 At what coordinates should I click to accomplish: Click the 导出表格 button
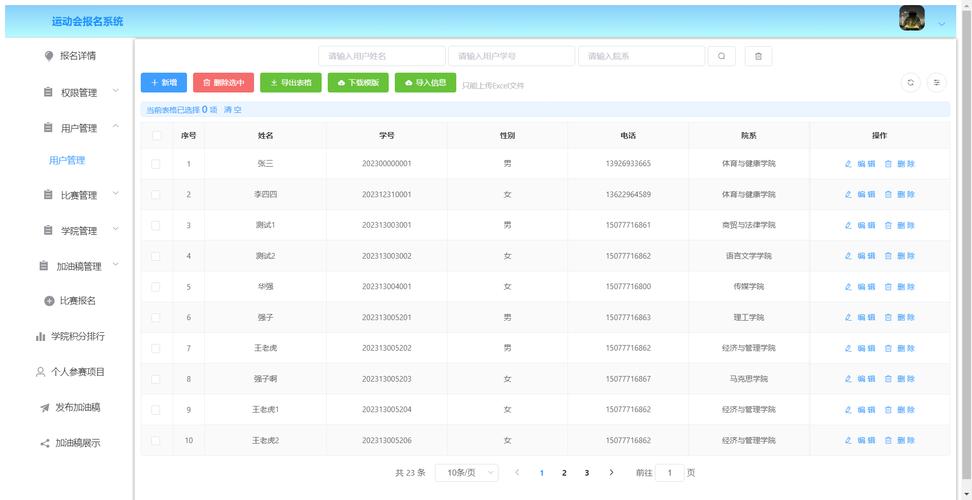click(x=291, y=82)
